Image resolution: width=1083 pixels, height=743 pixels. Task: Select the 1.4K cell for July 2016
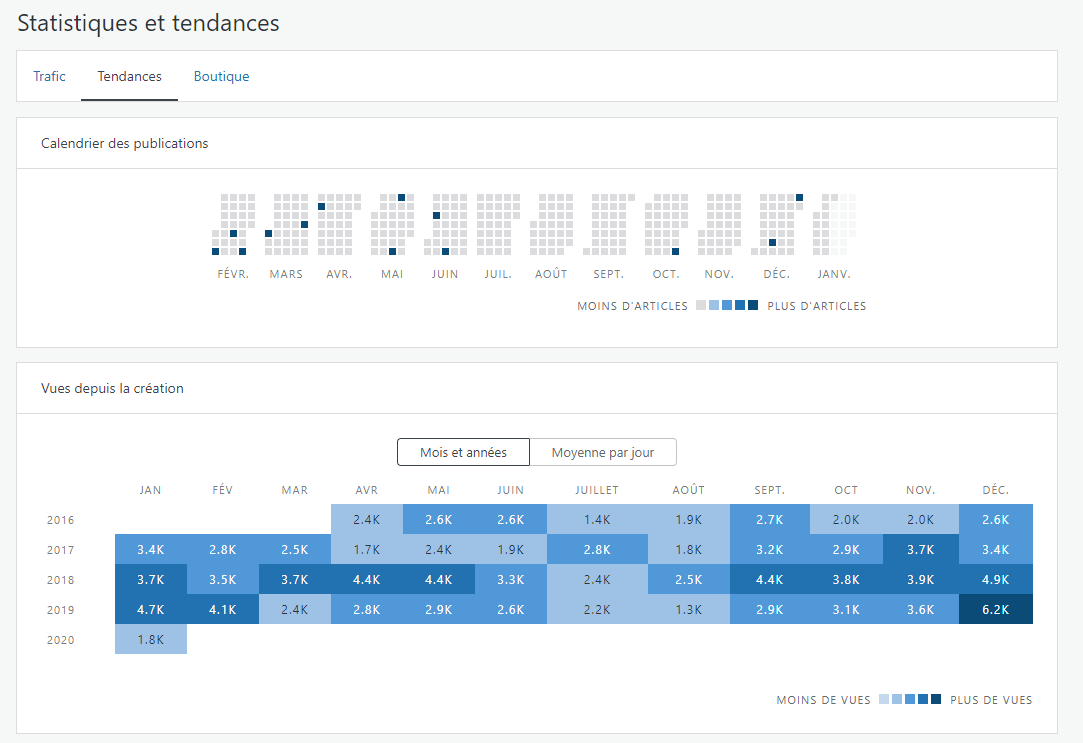click(597, 519)
